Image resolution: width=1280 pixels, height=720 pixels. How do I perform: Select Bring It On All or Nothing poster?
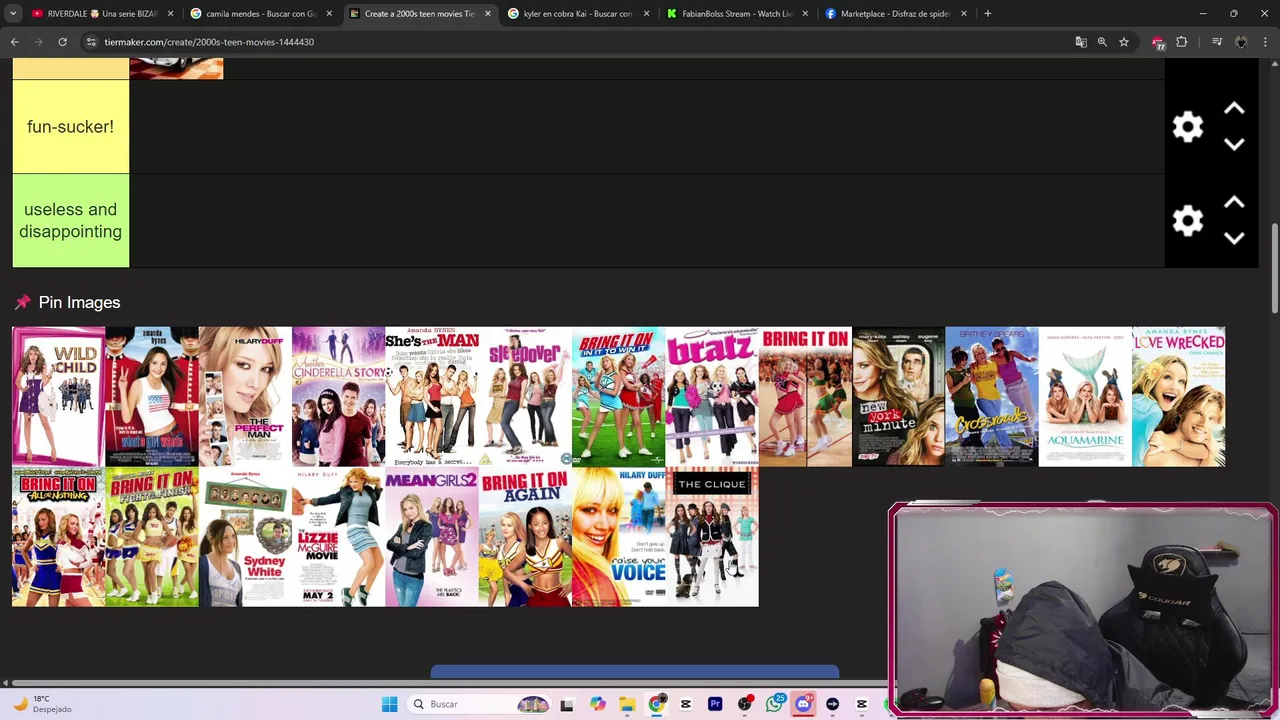[58, 537]
